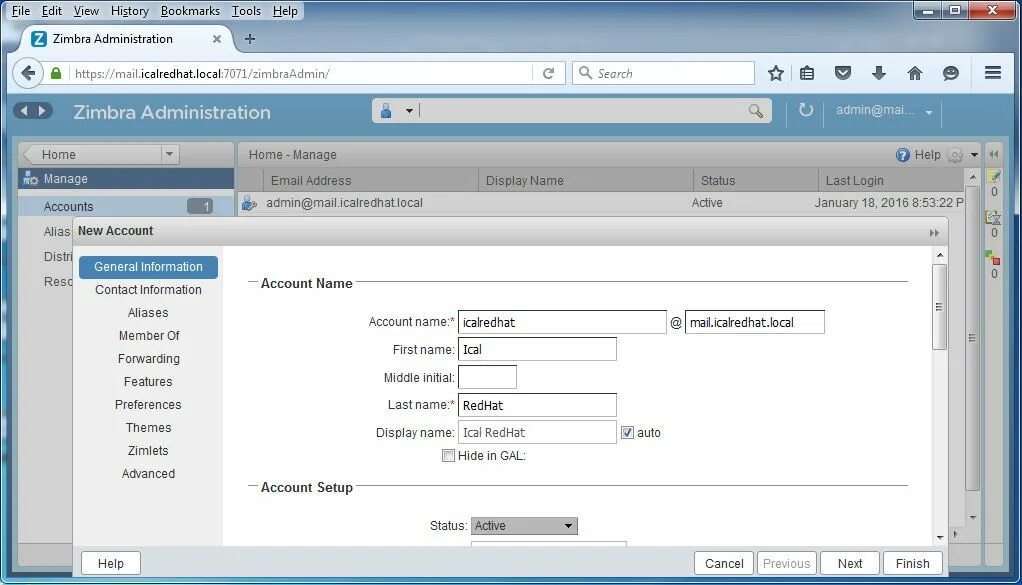Click the red-green server status icon

coord(993,257)
